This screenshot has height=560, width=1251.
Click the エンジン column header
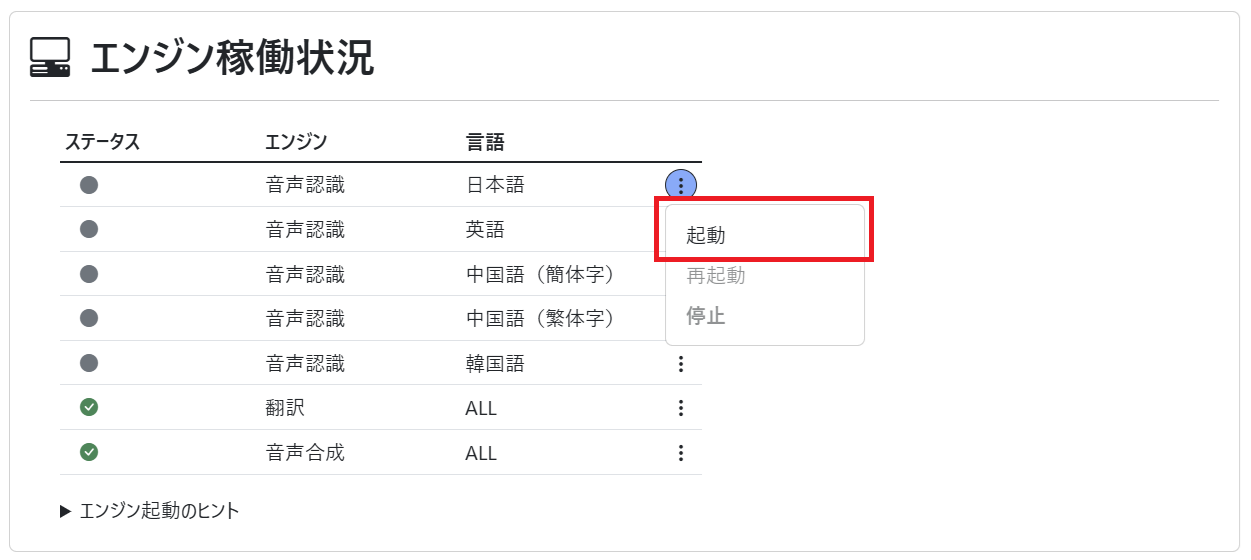[x=296, y=142]
